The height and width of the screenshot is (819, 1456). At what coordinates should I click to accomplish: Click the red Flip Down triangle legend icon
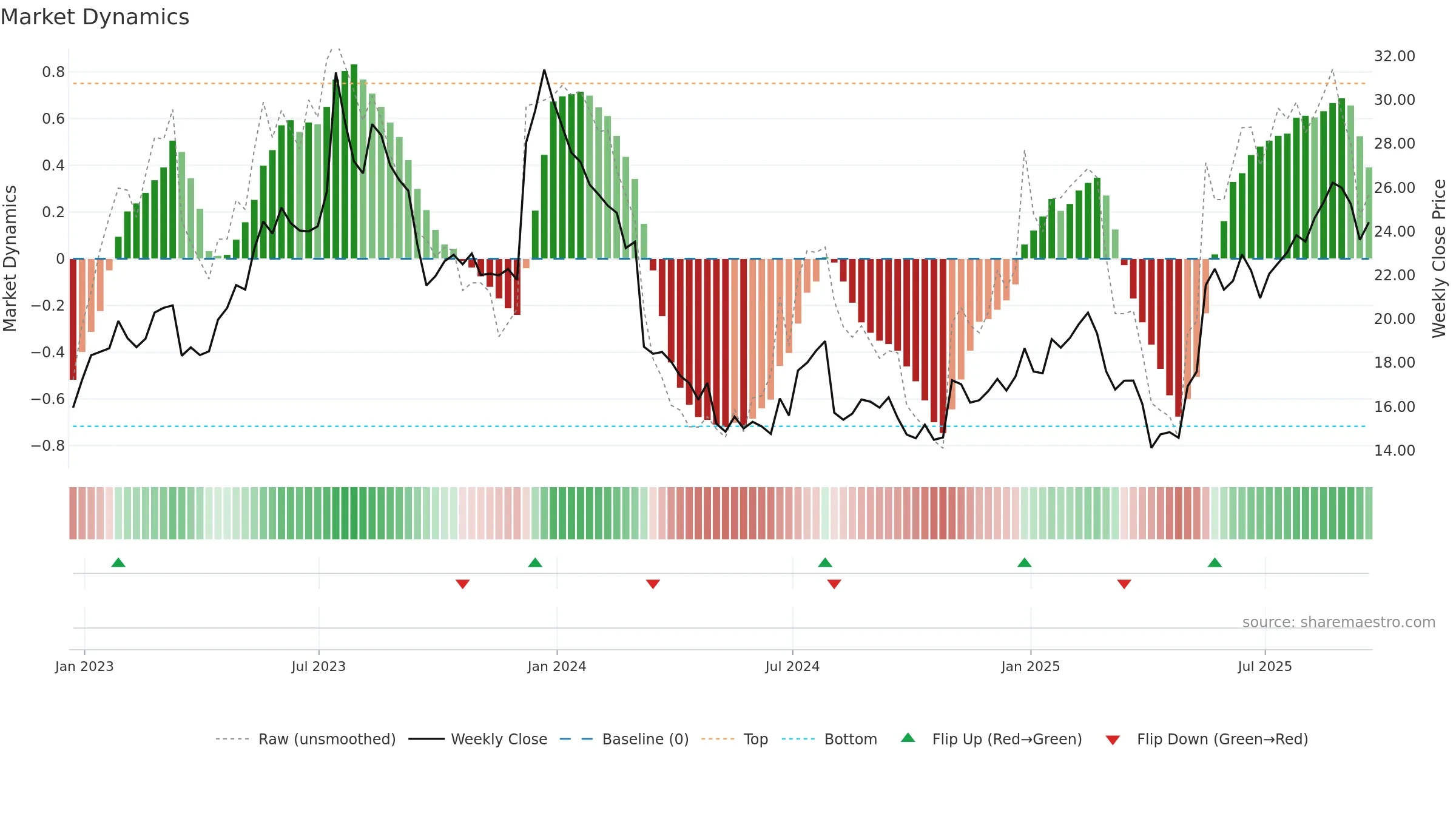1113,740
